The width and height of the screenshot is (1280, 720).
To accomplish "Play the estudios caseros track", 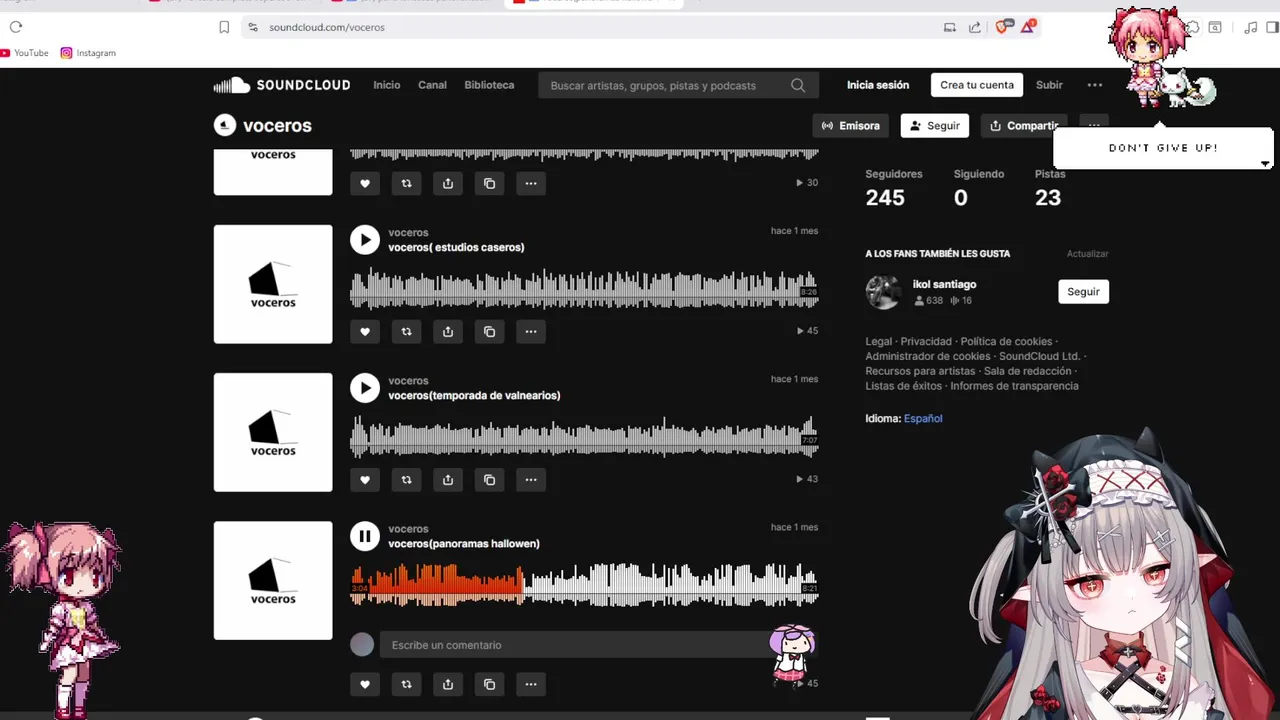I will [x=365, y=240].
